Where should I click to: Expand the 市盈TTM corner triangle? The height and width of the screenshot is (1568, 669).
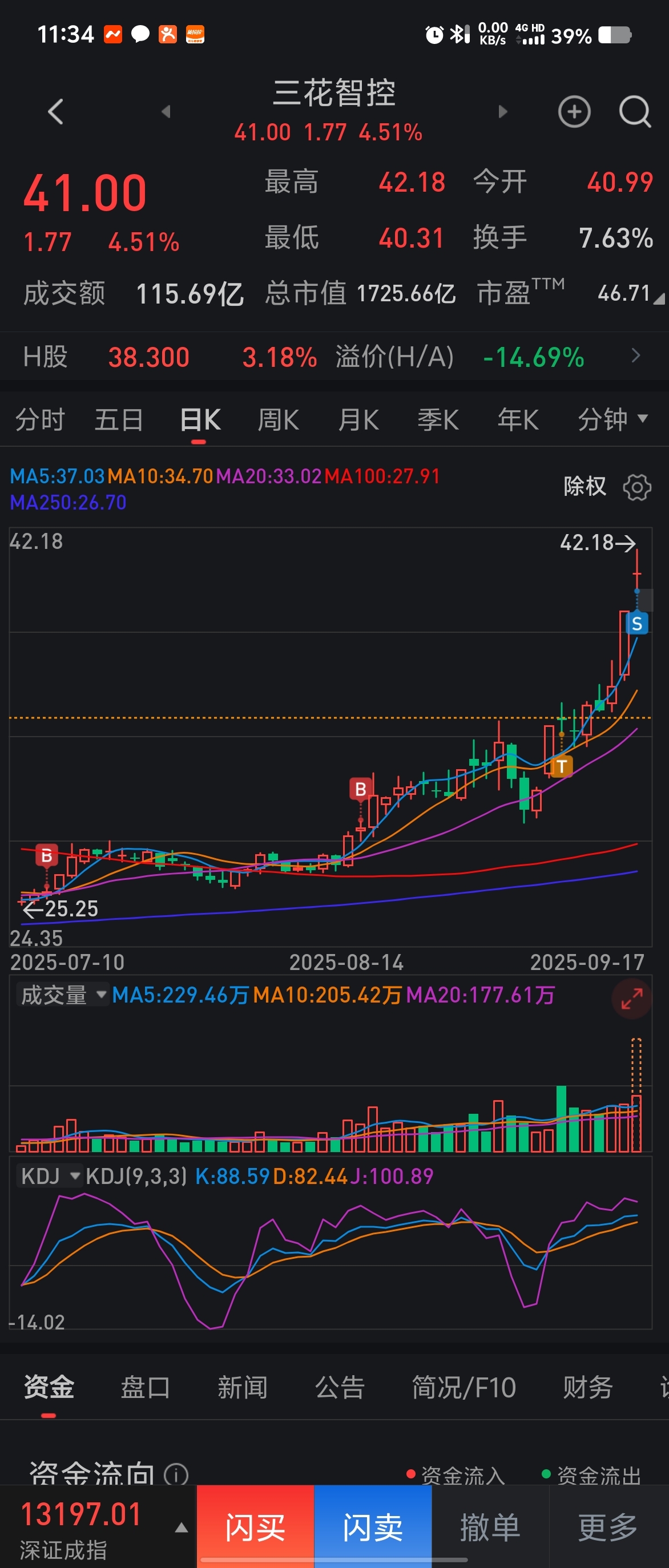pyautogui.click(x=659, y=298)
